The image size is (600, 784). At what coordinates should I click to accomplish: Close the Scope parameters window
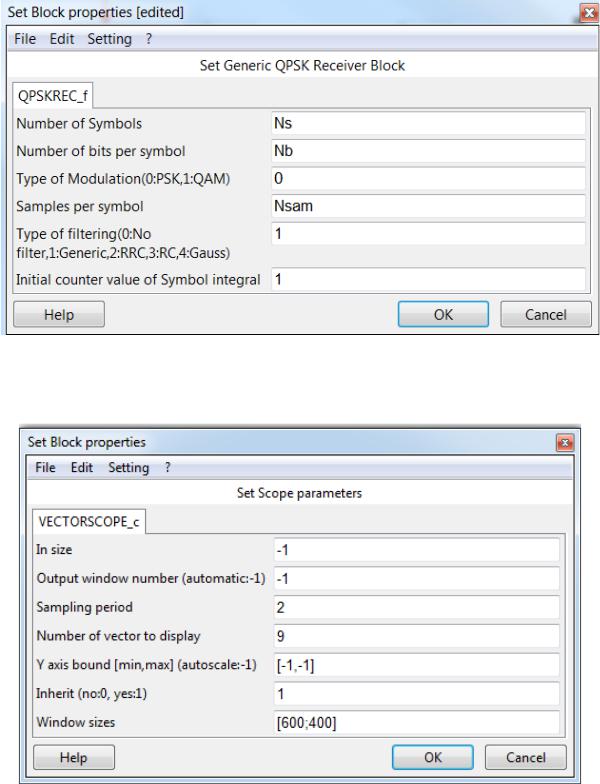pyautogui.click(x=565, y=442)
